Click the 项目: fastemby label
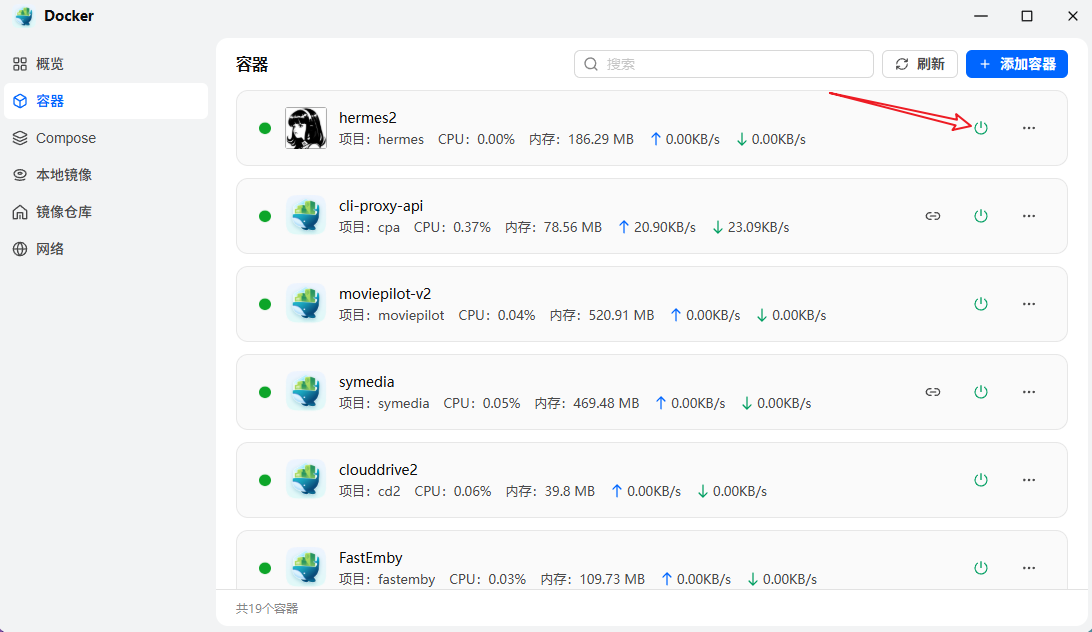The height and width of the screenshot is (632, 1092). [x=387, y=580]
